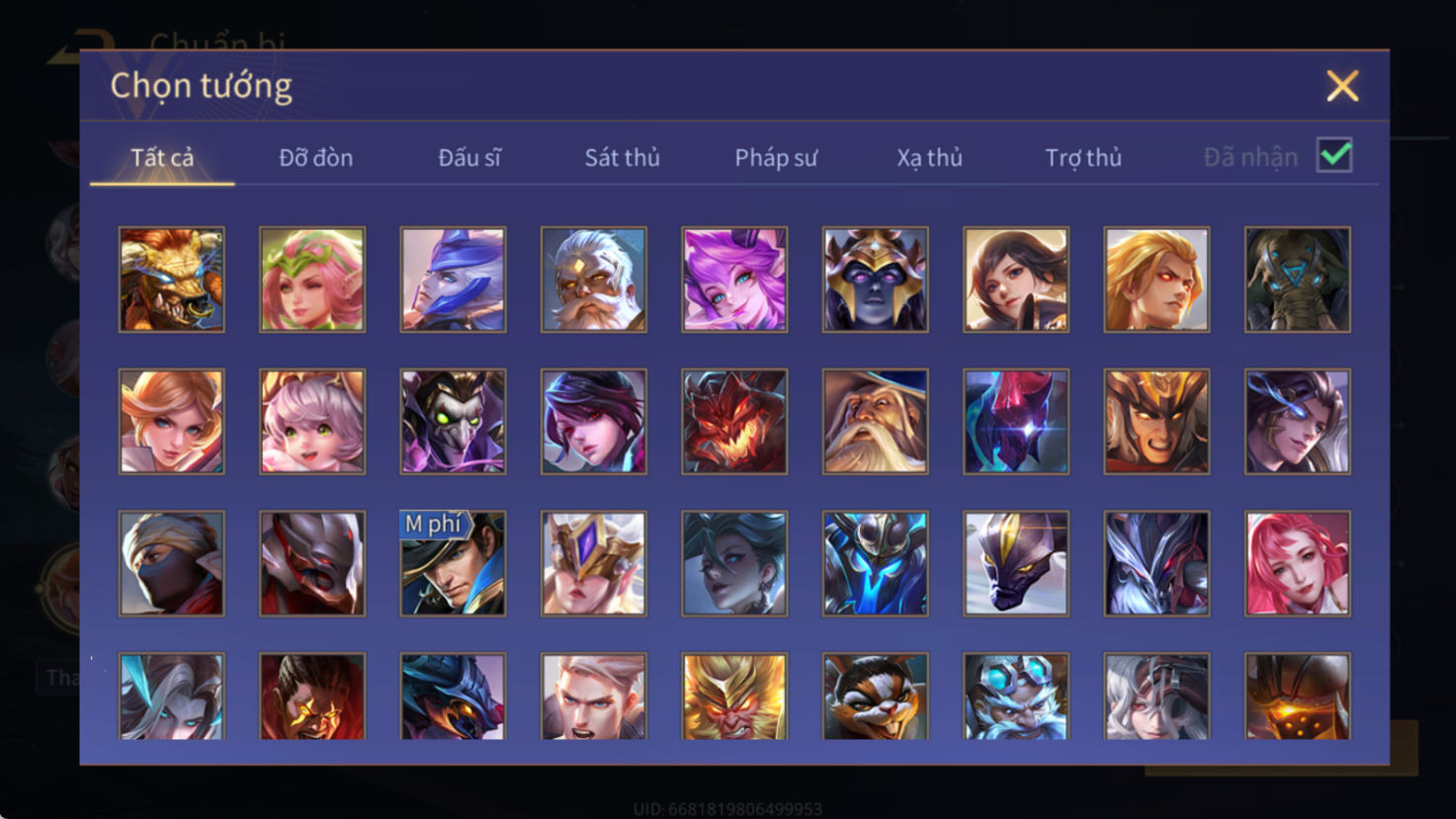
Task: Pick the hero labeled M phí
Action: 453,563
